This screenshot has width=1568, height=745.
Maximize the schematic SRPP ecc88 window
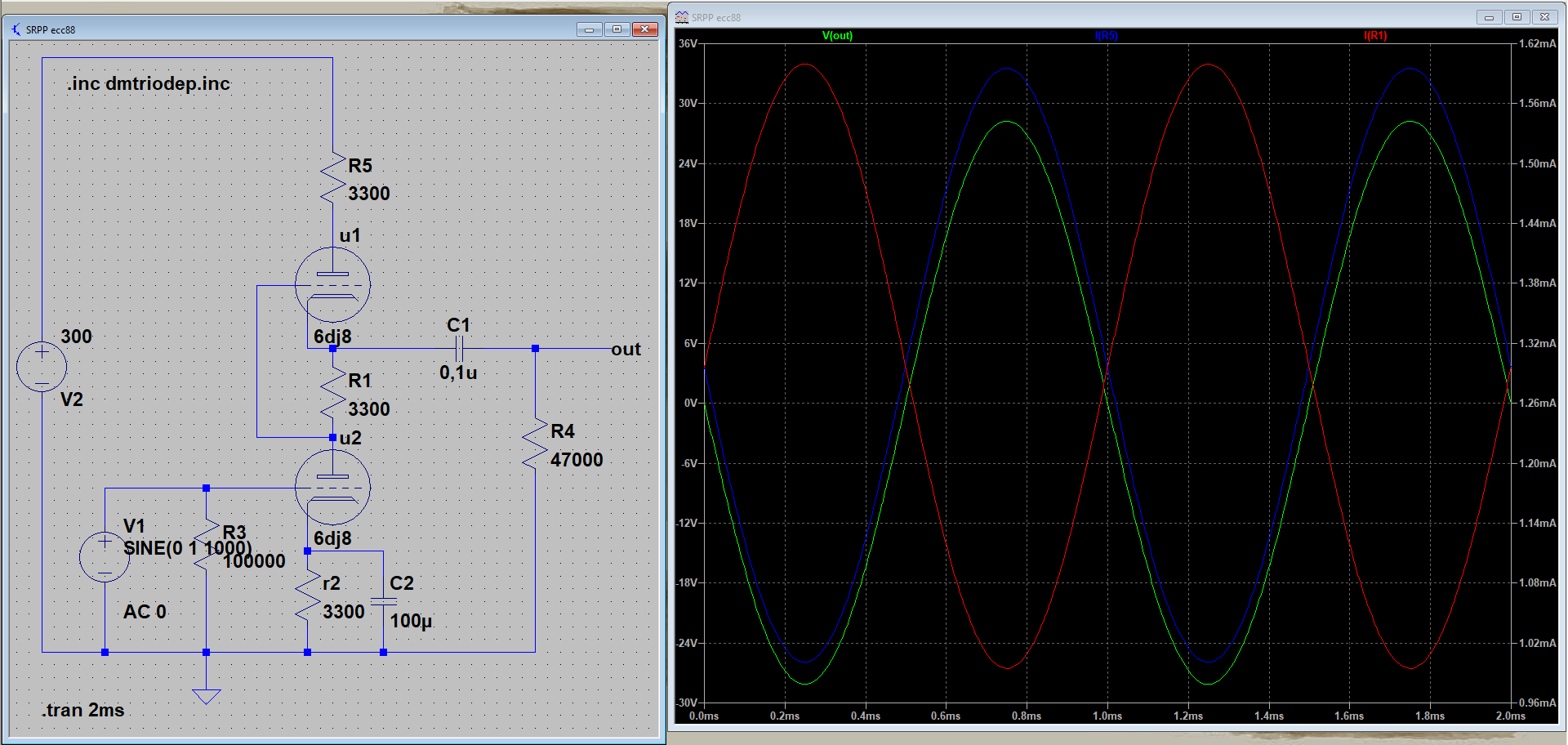pyautogui.click(x=617, y=29)
